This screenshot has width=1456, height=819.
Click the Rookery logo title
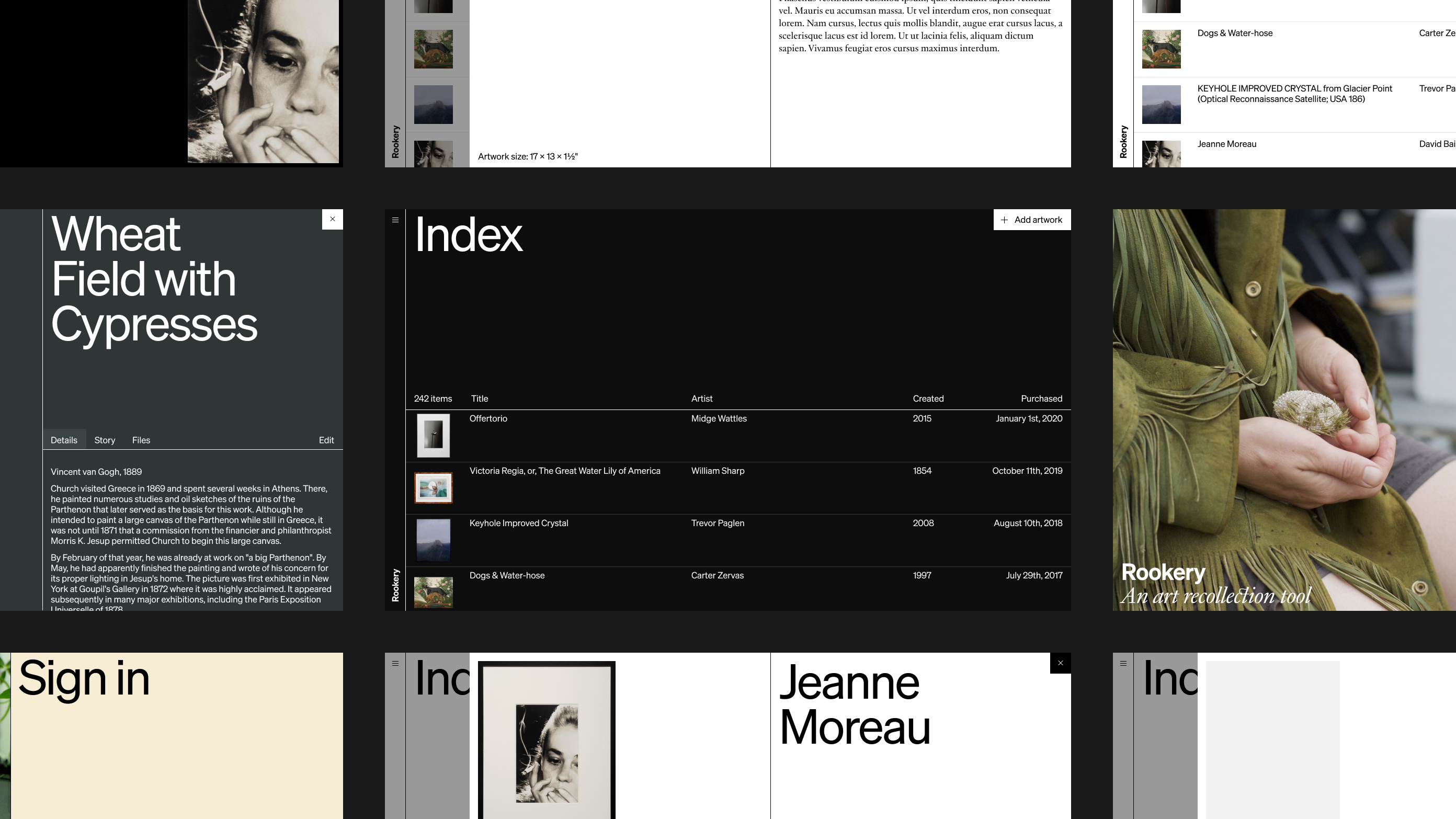pos(1163,572)
